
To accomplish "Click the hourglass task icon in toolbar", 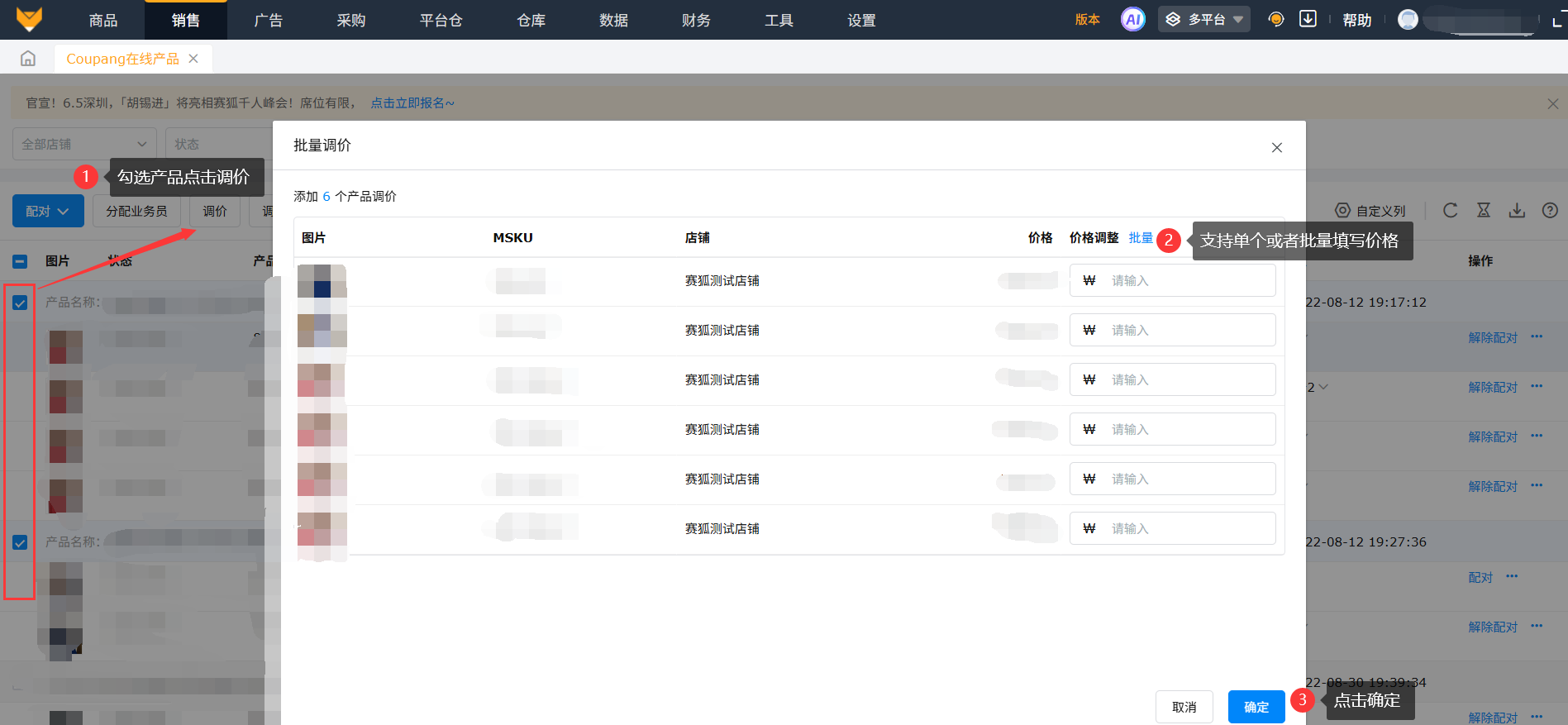I will click(x=1484, y=211).
